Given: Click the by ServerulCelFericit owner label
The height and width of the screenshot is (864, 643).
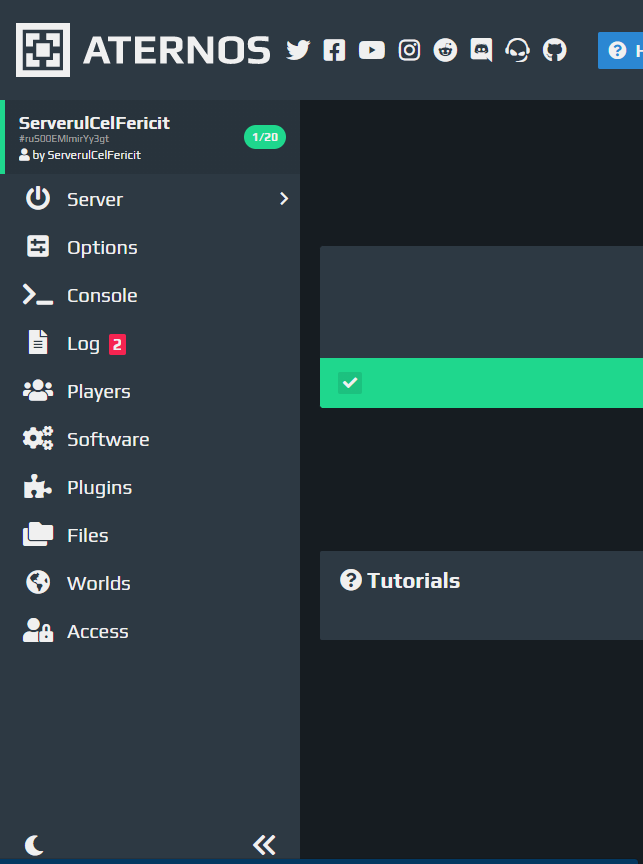Looking at the screenshot, I should coord(80,155).
